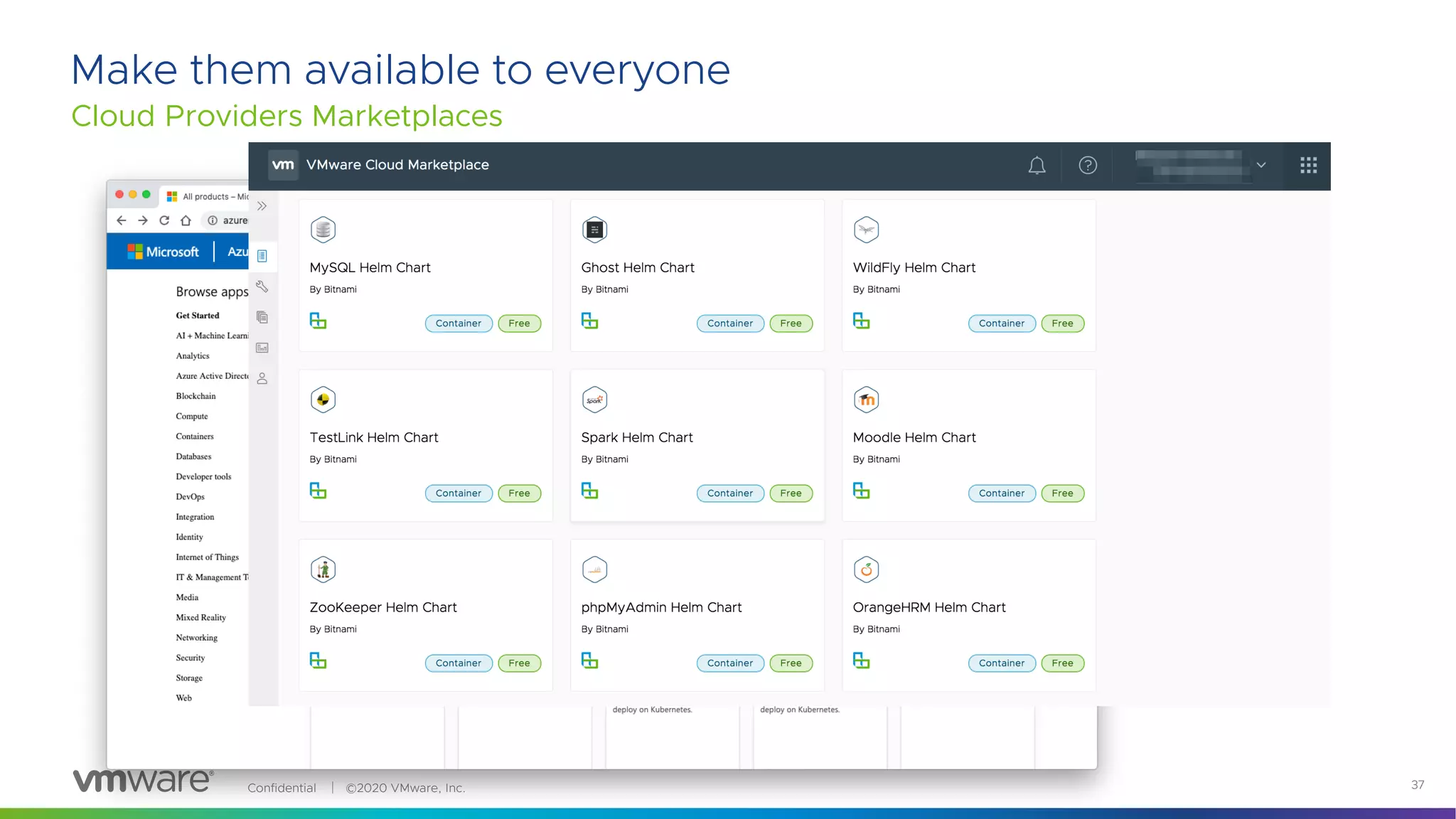Open the Spark Helm Chart title
The height and width of the screenshot is (819, 1456).
click(x=637, y=437)
